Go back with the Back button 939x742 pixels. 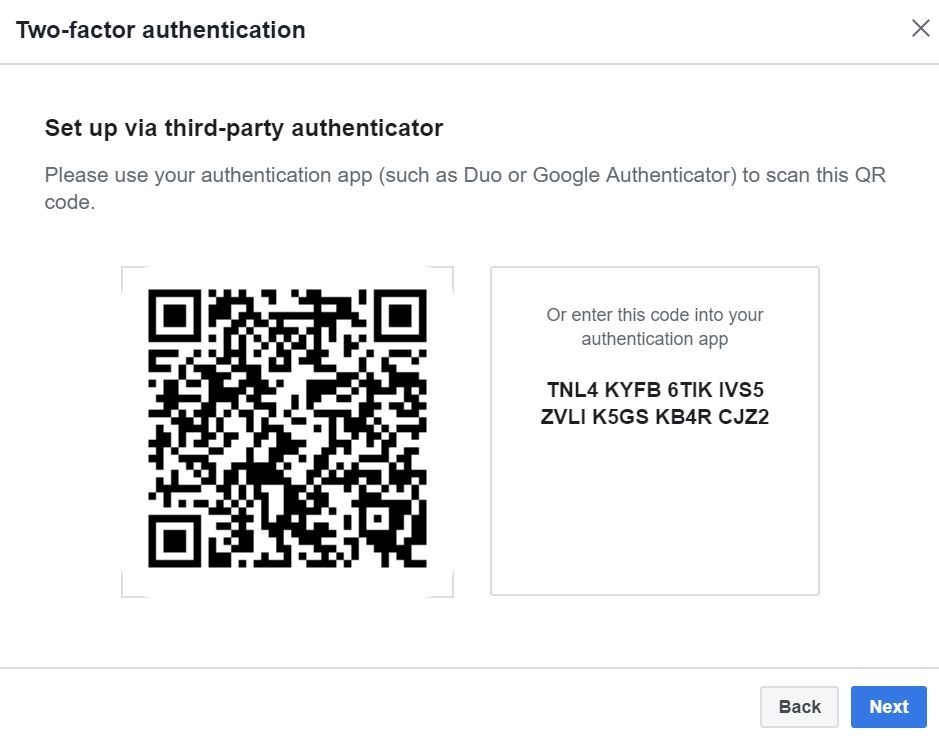click(x=799, y=707)
